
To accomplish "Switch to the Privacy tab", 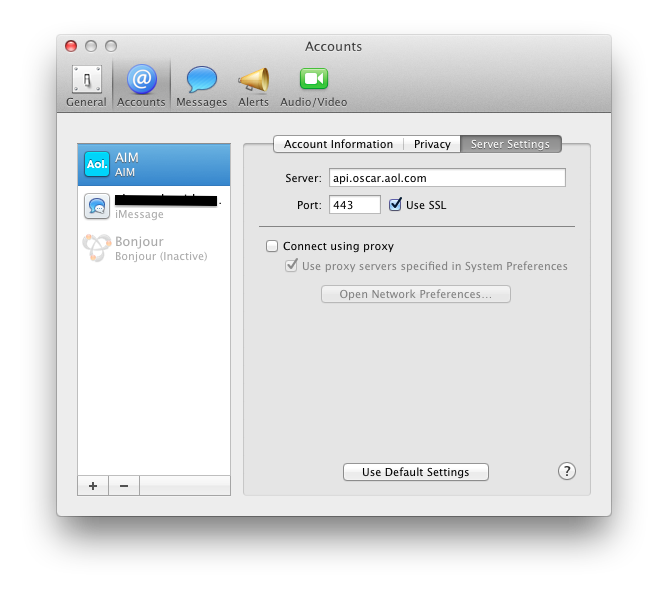I will coord(432,144).
